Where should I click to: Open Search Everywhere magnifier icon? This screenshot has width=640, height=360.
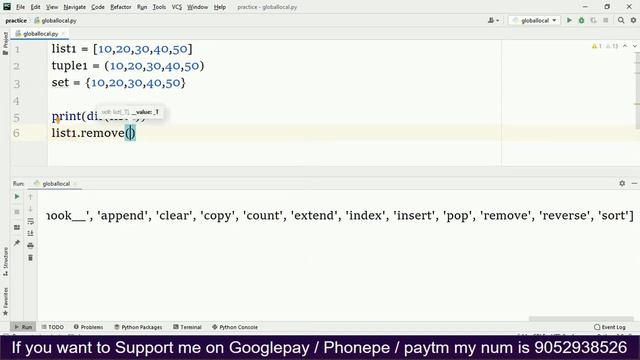point(621,20)
